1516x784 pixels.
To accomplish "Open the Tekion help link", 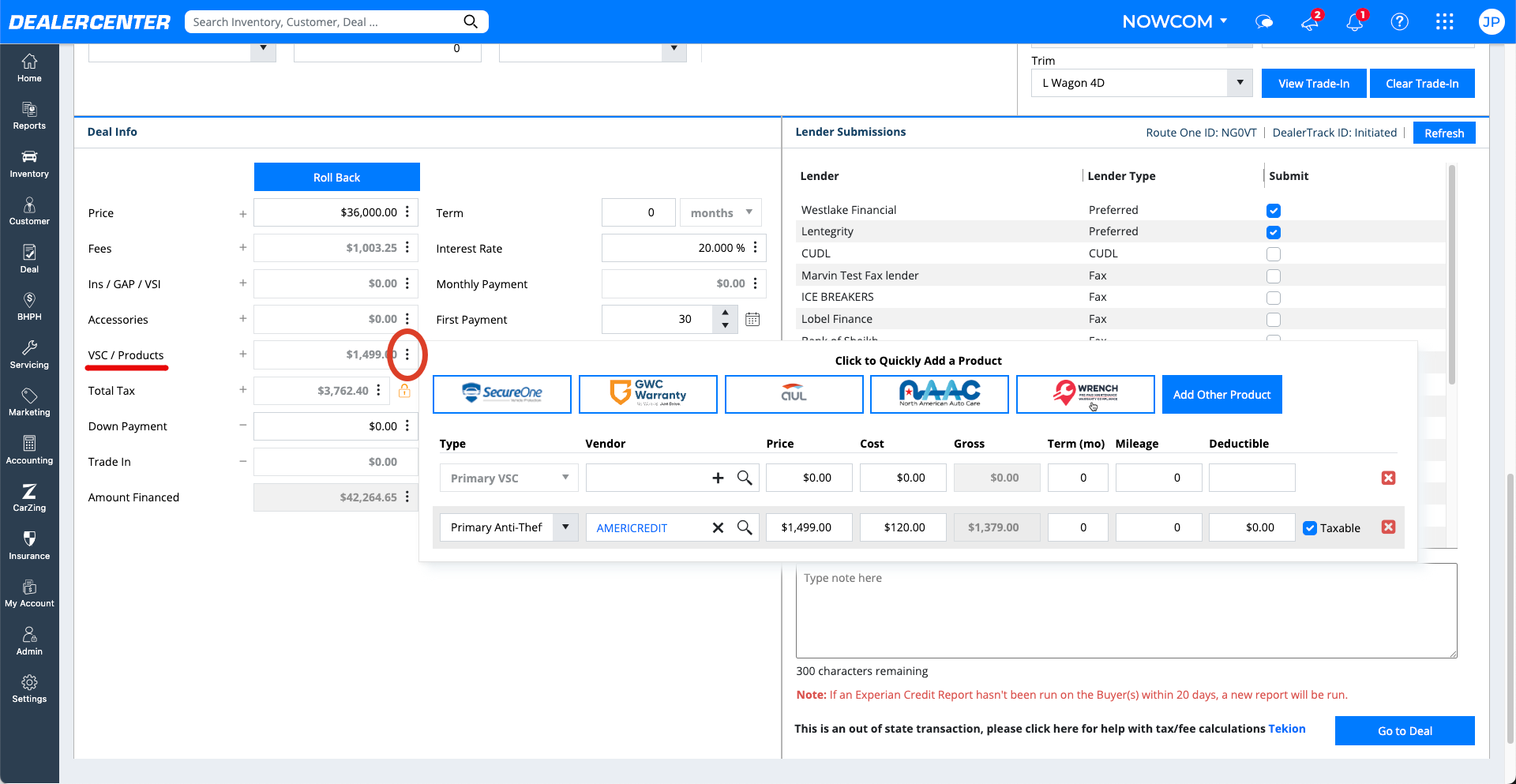I will [1287, 729].
